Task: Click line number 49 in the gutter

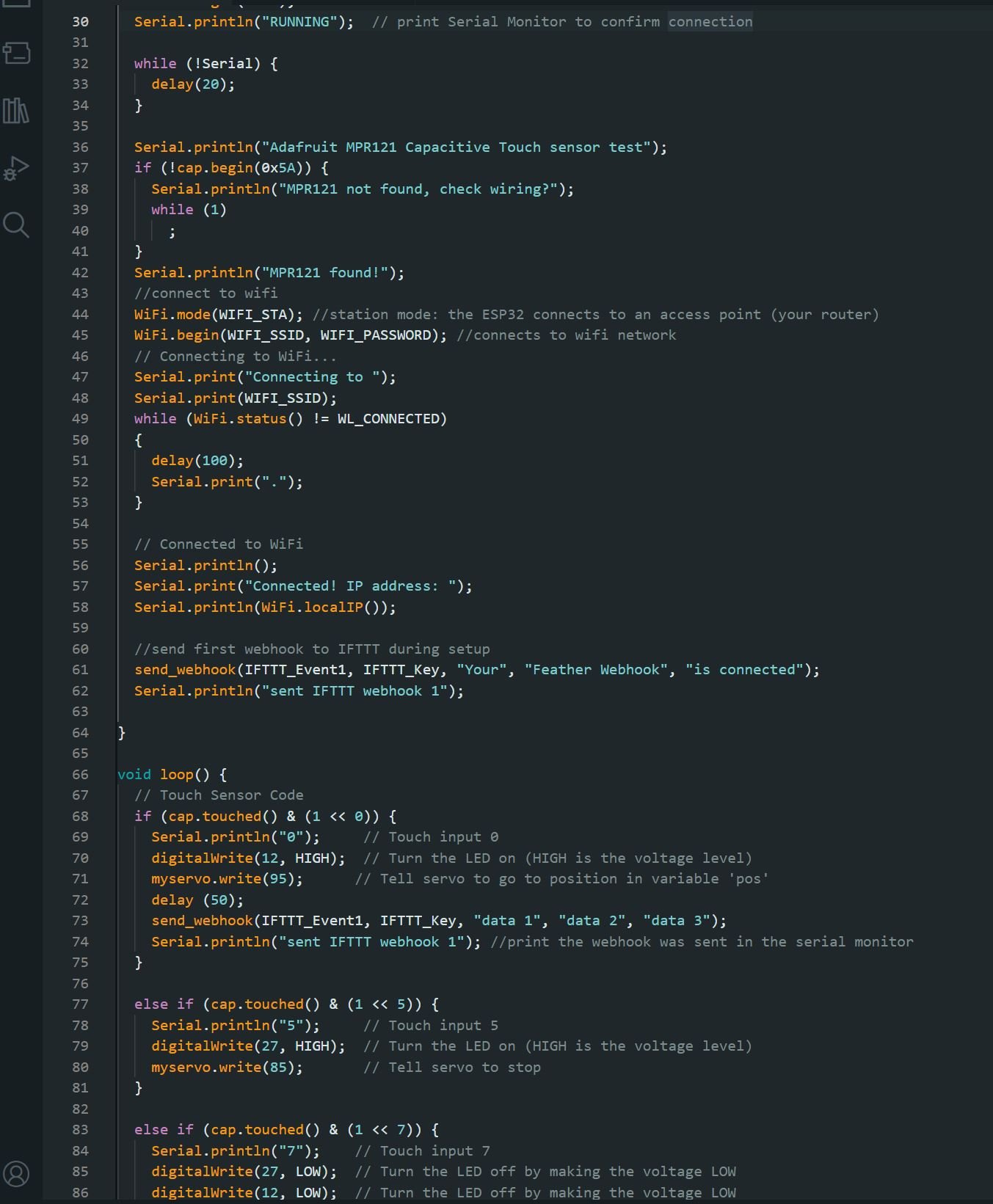Action: click(x=80, y=419)
